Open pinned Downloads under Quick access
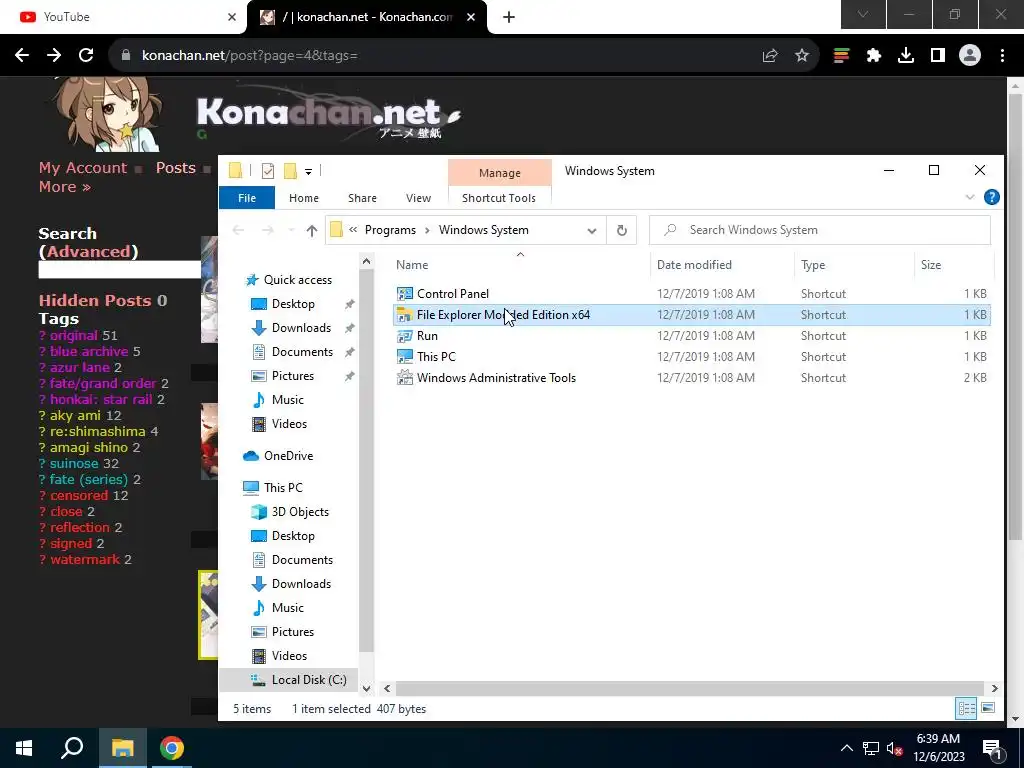1024x768 pixels. [301, 328]
